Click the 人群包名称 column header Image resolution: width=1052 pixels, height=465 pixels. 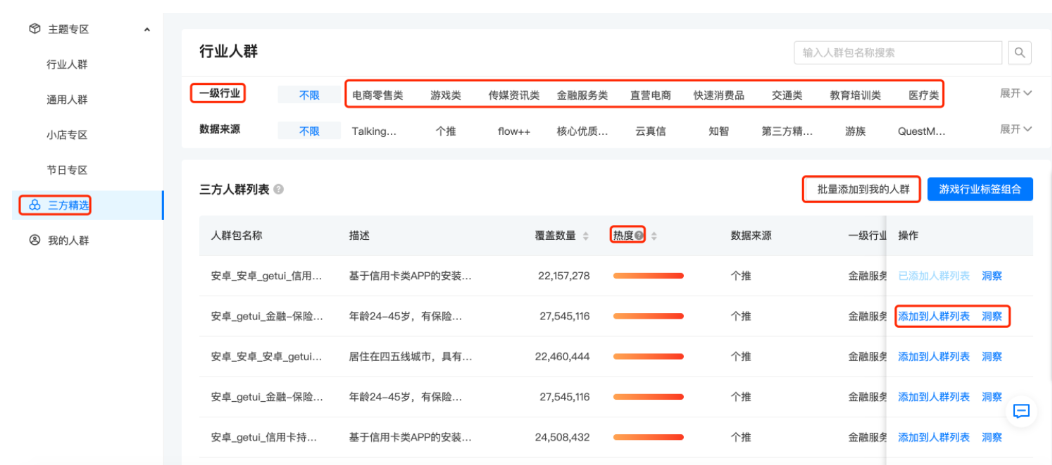(x=238, y=236)
